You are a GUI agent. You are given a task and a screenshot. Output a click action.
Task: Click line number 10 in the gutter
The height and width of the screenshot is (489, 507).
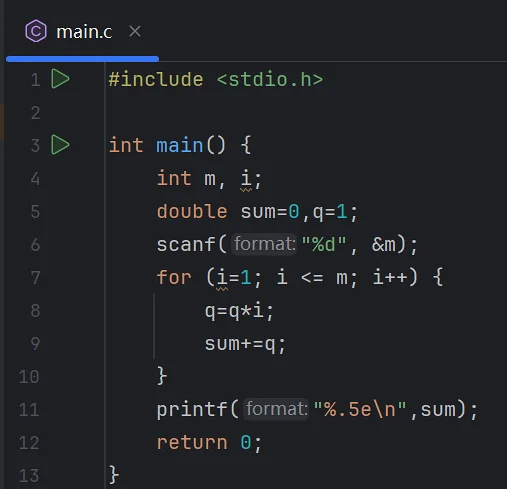coord(29,377)
